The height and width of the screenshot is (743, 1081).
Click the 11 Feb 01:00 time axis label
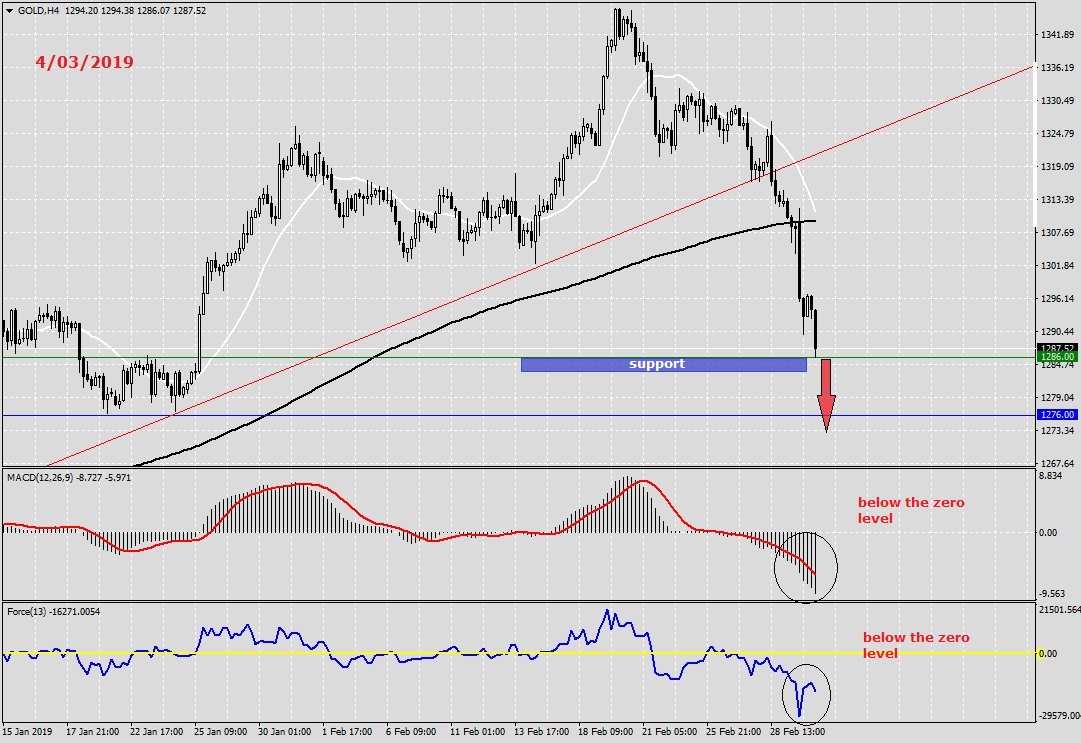(x=477, y=731)
